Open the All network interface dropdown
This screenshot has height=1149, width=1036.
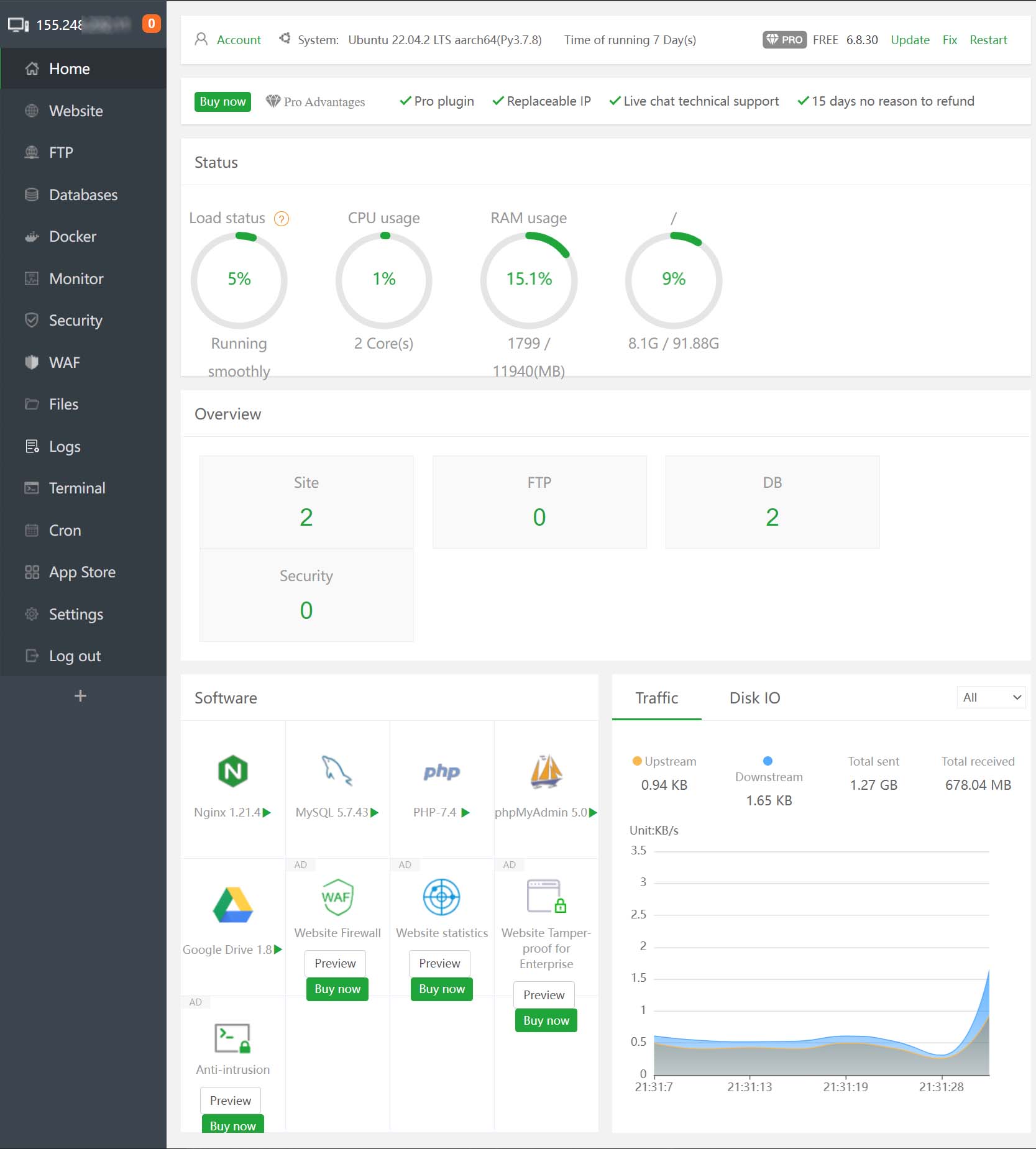tap(991, 697)
